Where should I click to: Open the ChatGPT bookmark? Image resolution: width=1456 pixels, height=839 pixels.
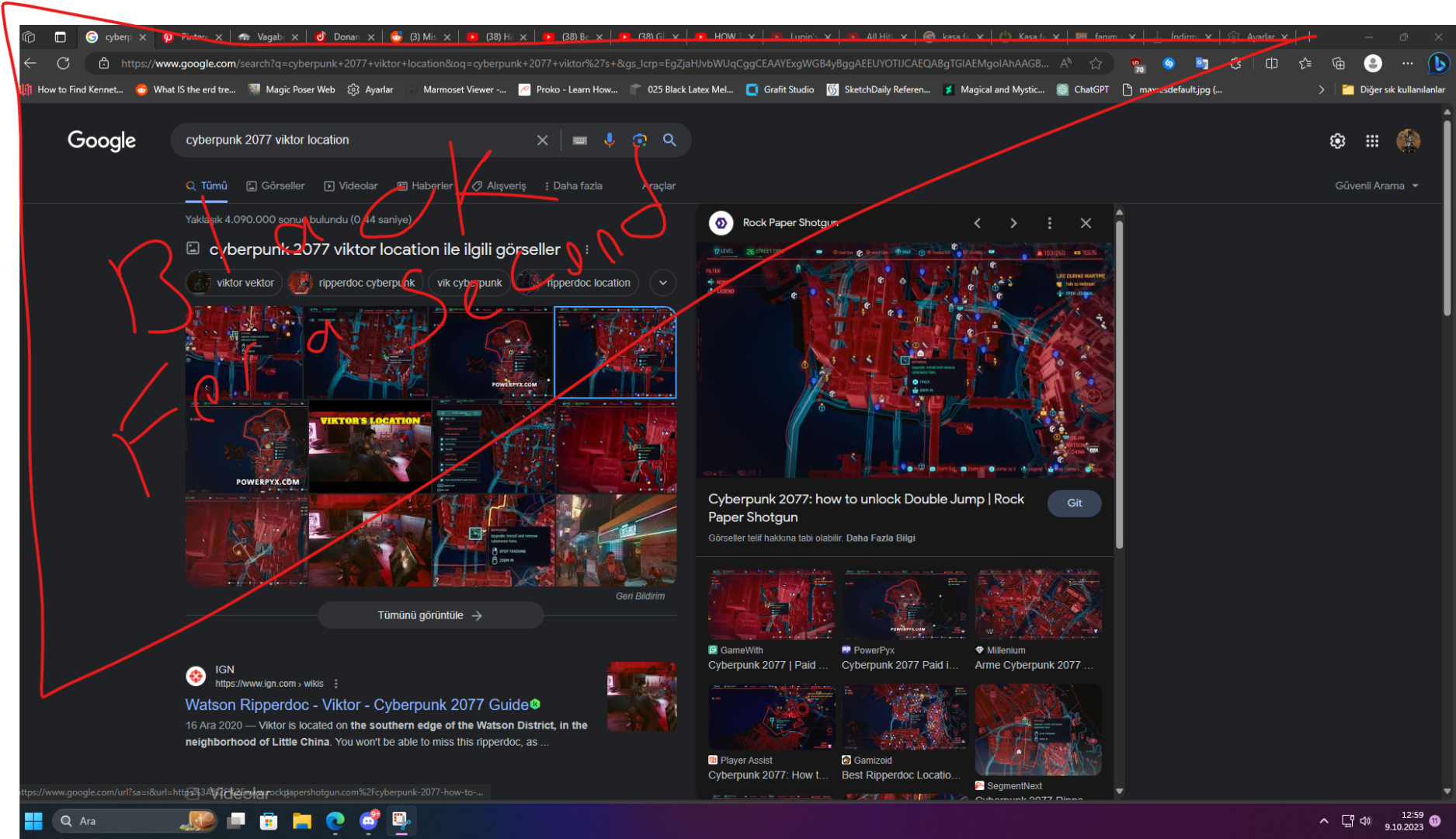coord(1082,89)
